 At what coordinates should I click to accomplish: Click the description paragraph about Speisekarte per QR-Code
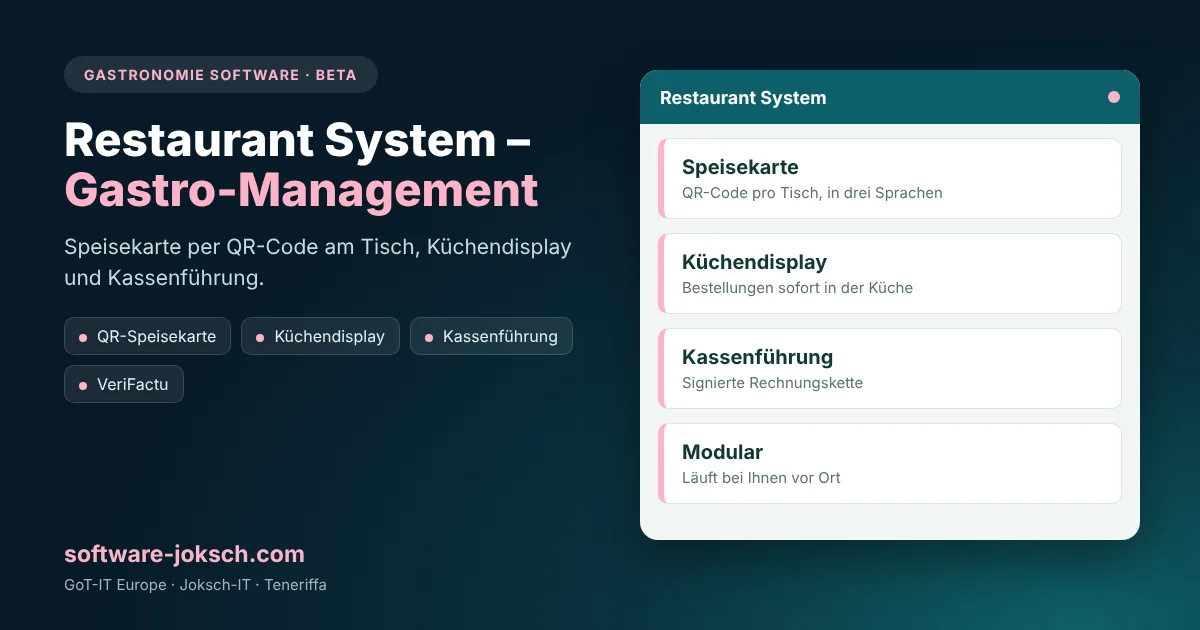tap(318, 262)
